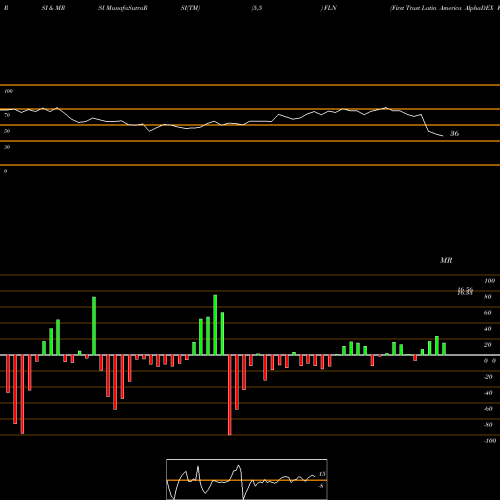The height and width of the screenshot is (500, 500).
Task: Click the '50' level label on RSI axis
Action: (7, 131)
